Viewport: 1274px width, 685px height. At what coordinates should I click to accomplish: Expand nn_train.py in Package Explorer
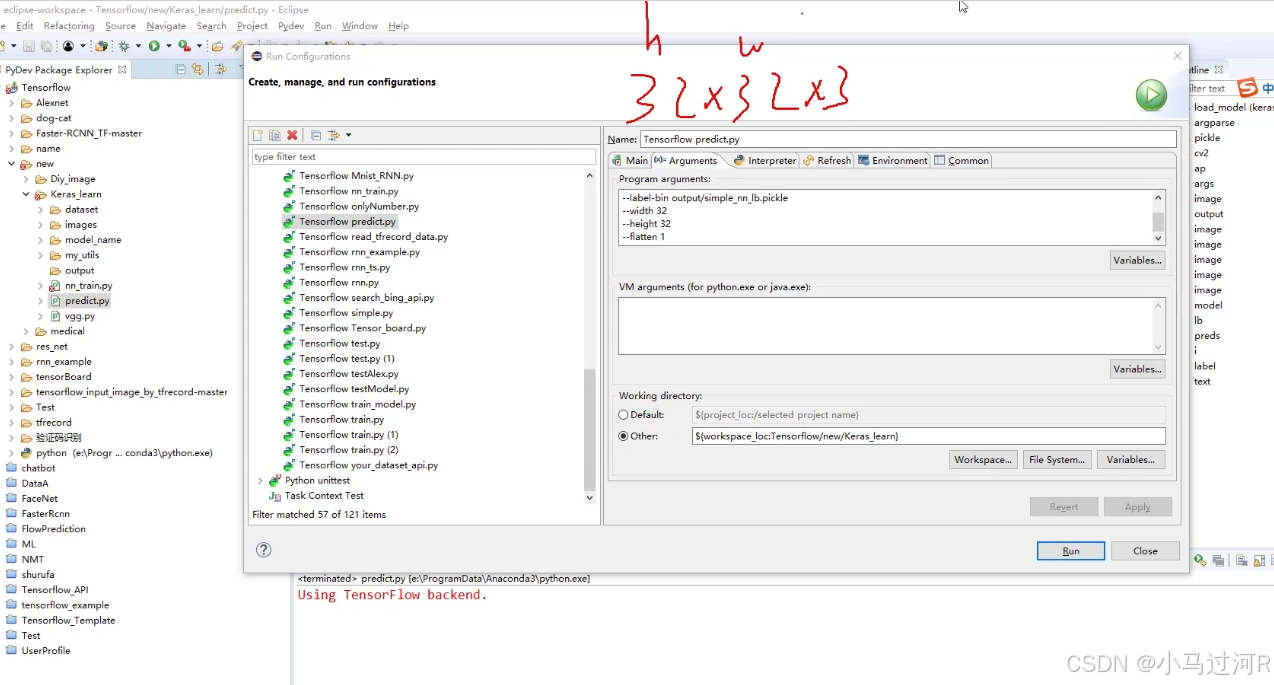pos(41,286)
